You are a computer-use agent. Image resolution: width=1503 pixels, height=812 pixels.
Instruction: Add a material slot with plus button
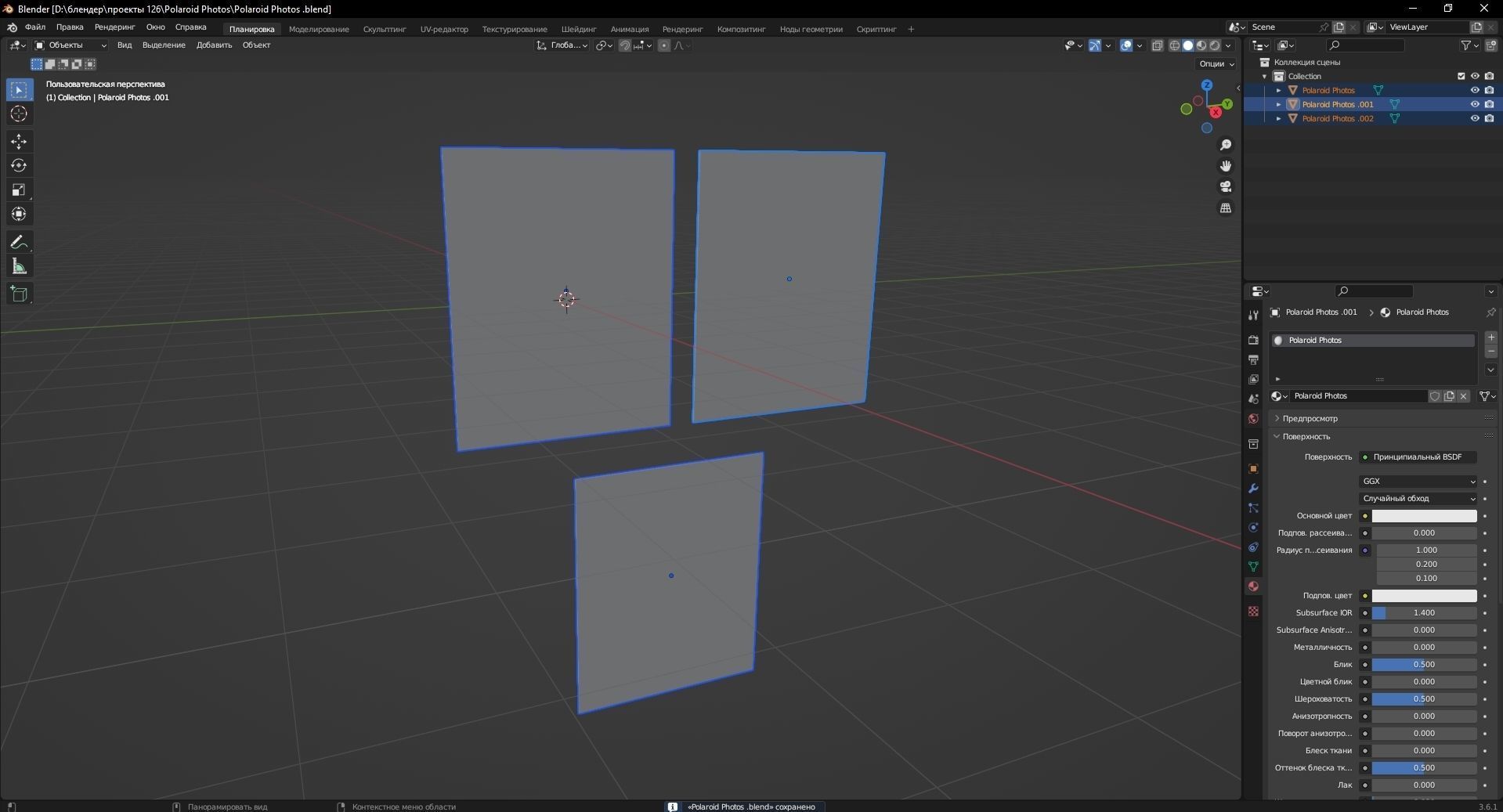pyautogui.click(x=1490, y=337)
